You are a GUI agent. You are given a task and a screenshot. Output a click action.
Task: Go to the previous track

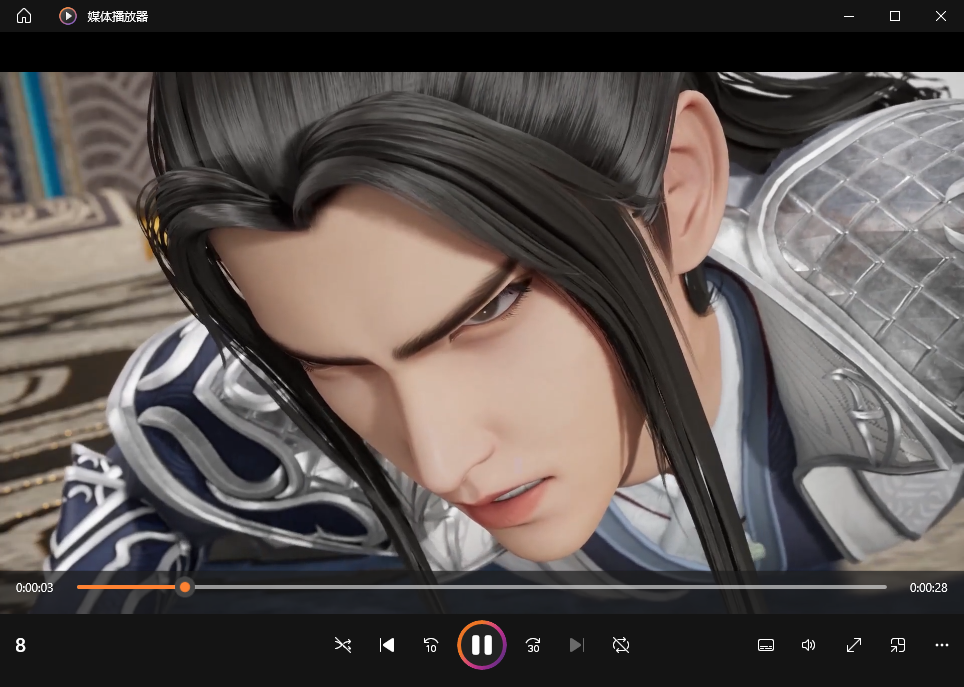point(387,645)
